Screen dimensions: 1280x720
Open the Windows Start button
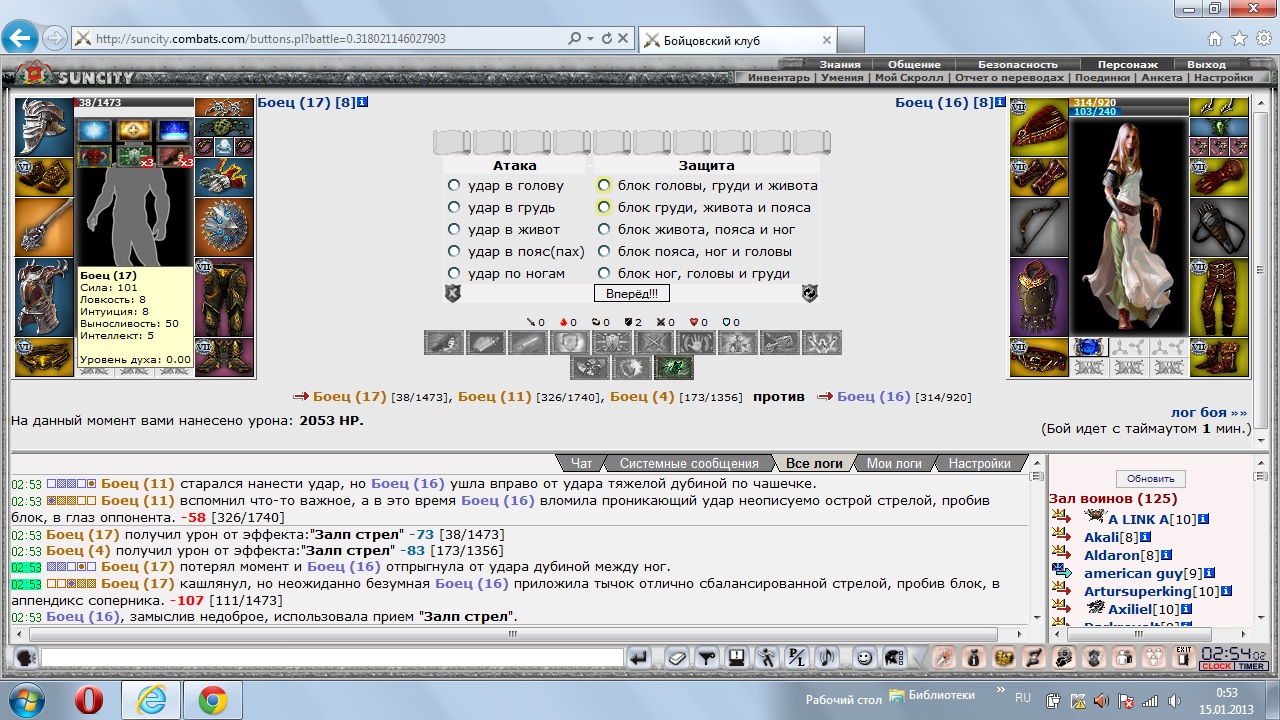point(24,700)
